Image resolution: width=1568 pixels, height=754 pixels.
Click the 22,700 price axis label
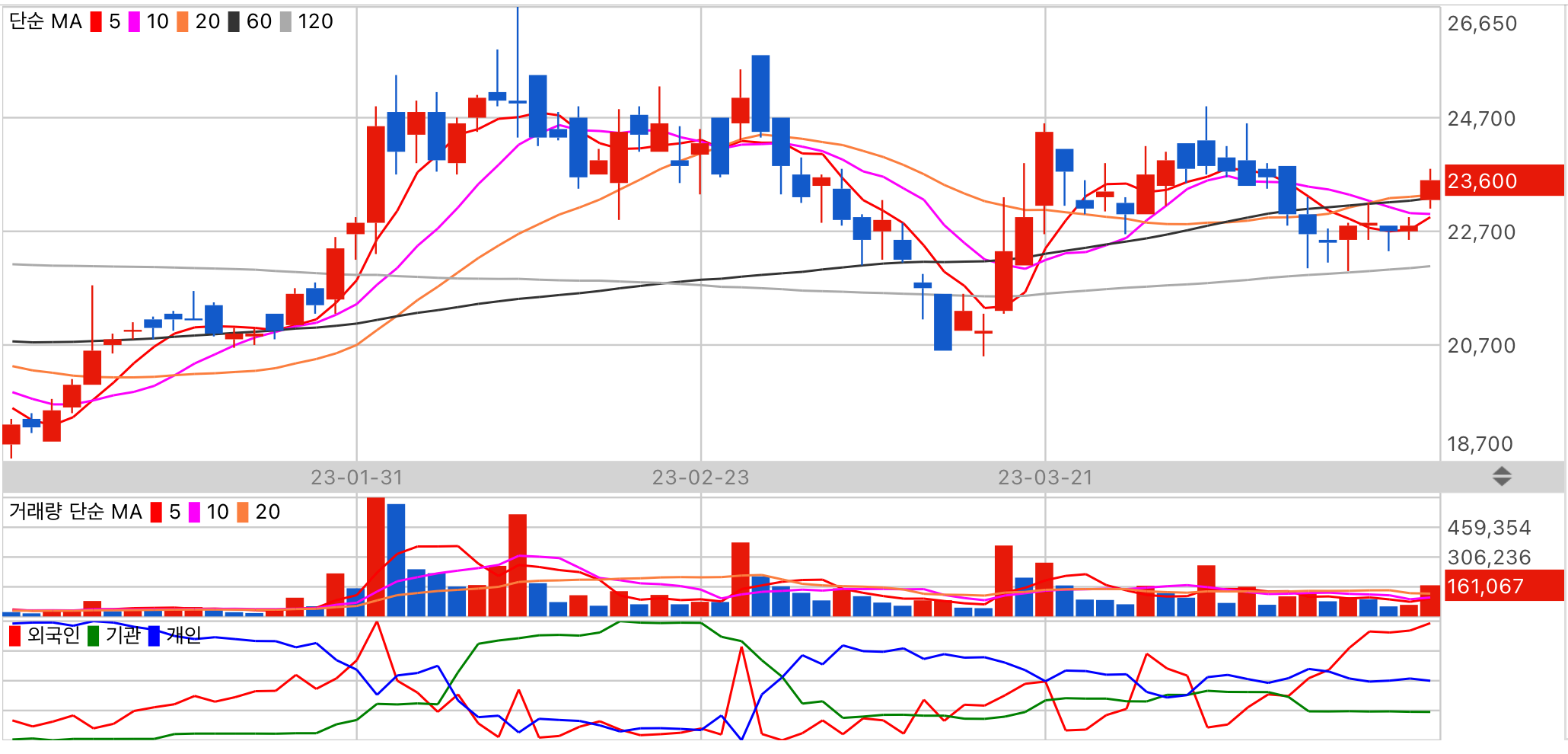click(1481, 232)
